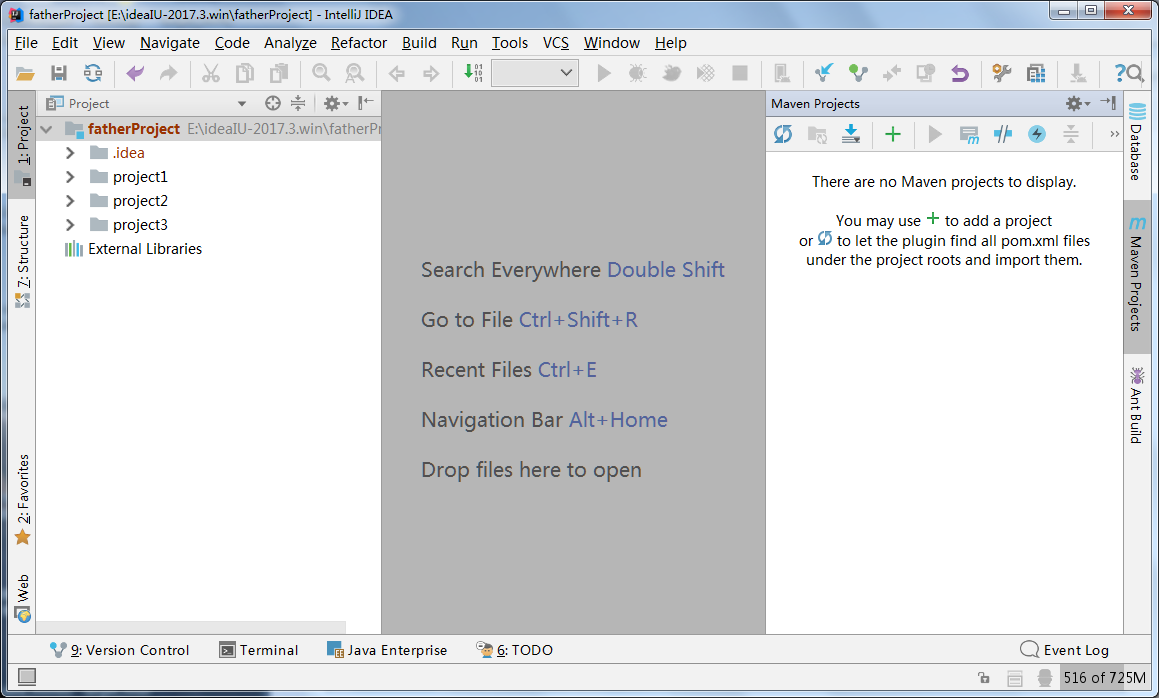Toggle tool window bars in status bar corner
This screenshot has width=1159, height=698.
pos(27,677)
